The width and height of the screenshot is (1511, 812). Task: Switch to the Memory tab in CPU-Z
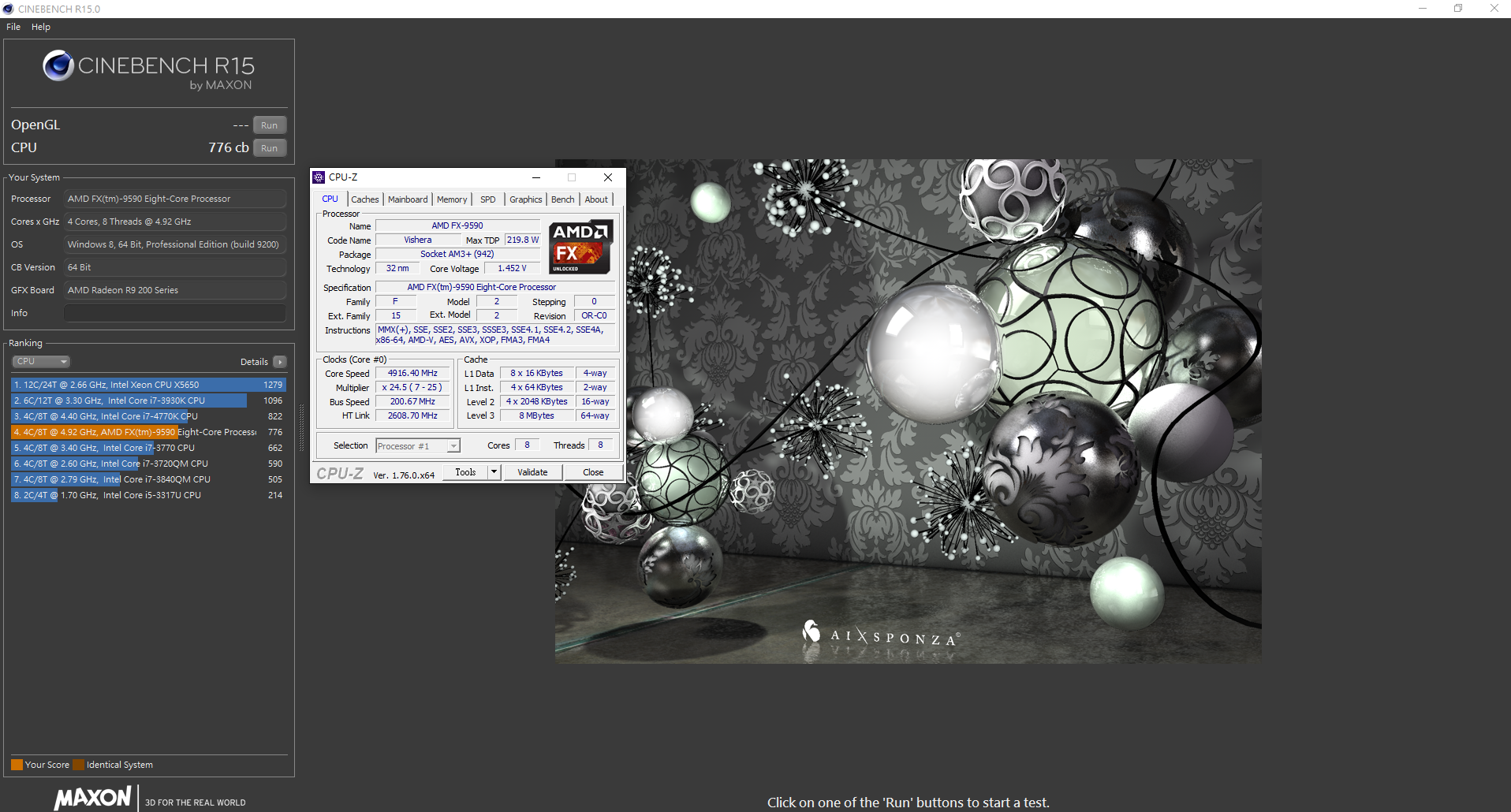point(452,199)
